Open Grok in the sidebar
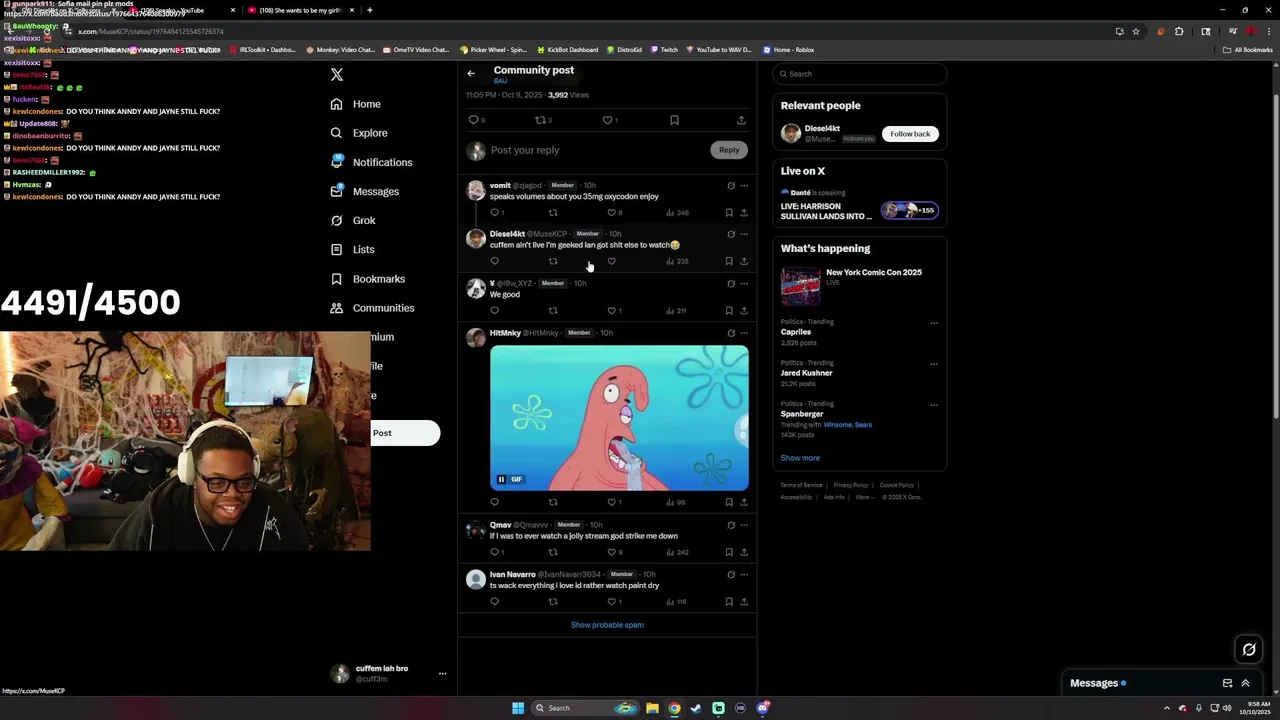Screen dimensions: 1280x720 click(x=353, y=220)
